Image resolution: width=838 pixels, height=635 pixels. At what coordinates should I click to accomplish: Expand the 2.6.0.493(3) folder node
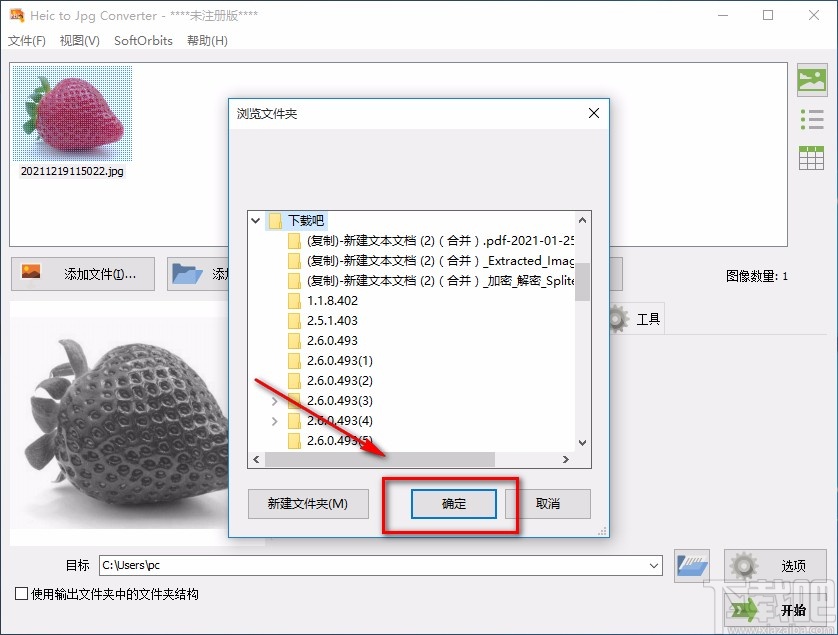(275, 400)
